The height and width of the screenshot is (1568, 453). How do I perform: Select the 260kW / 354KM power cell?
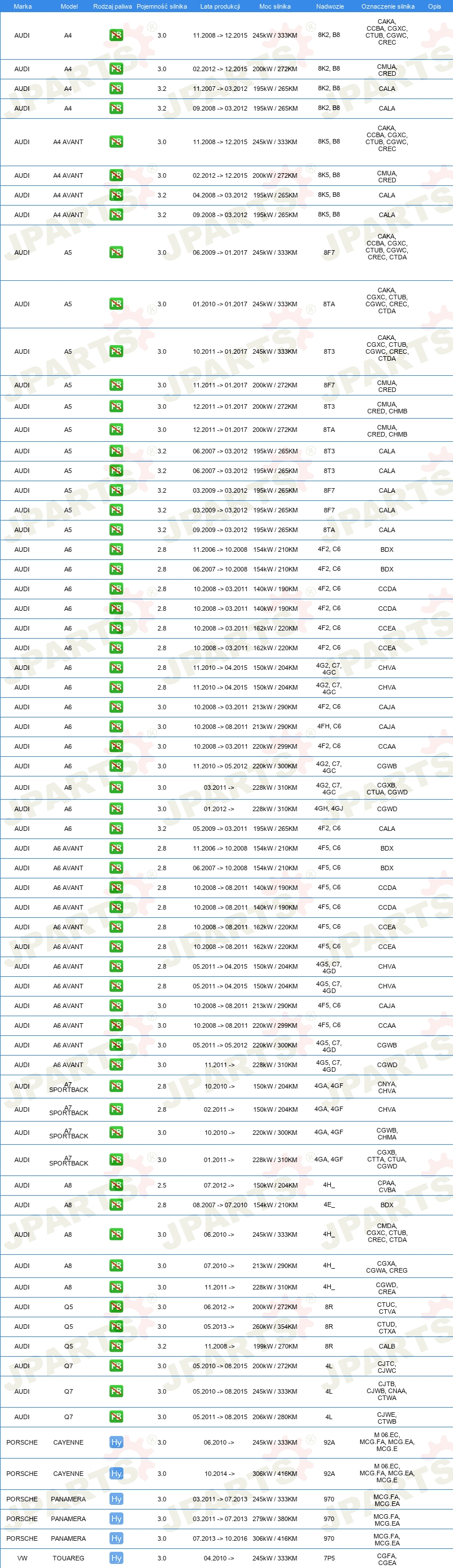[x=275, y=1327]
